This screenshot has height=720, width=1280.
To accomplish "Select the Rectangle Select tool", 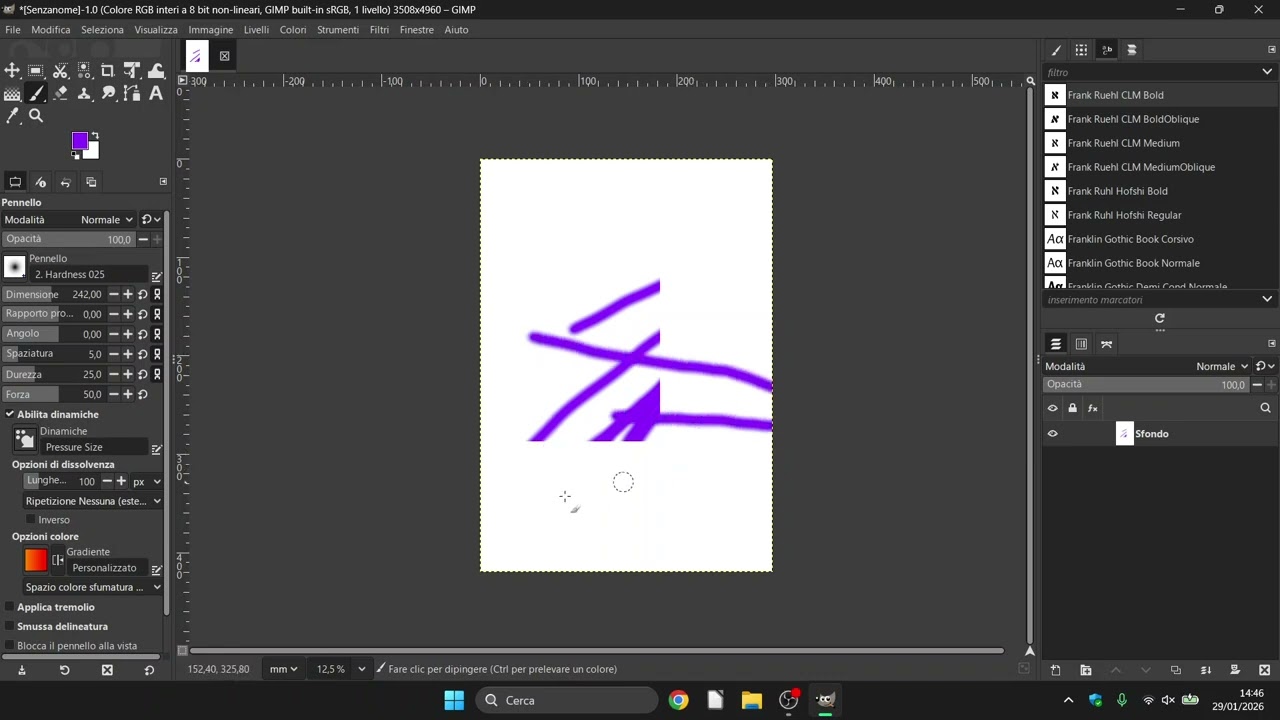I will pos(36,70).
